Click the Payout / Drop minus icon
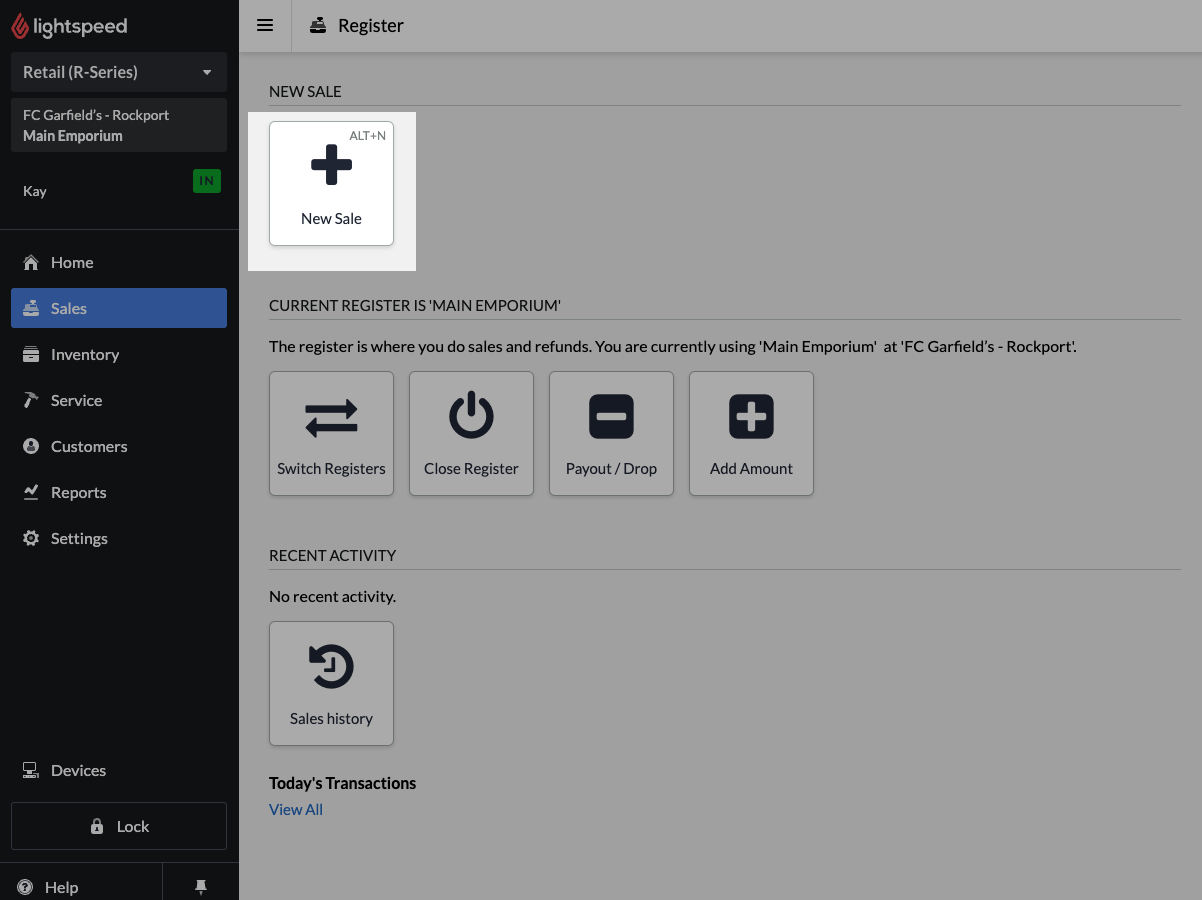This screenshot has width=1202, height=900. [611, 416]
